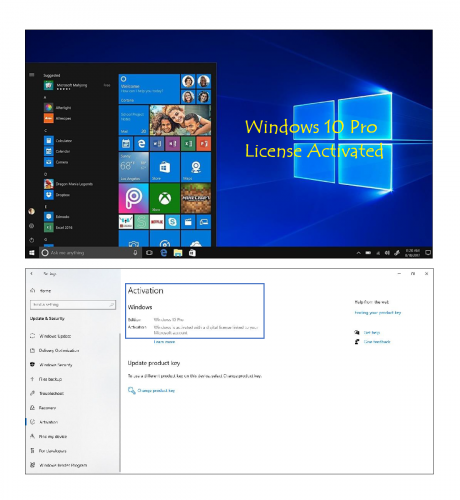Open Calculator from the app list

point(58,141)
